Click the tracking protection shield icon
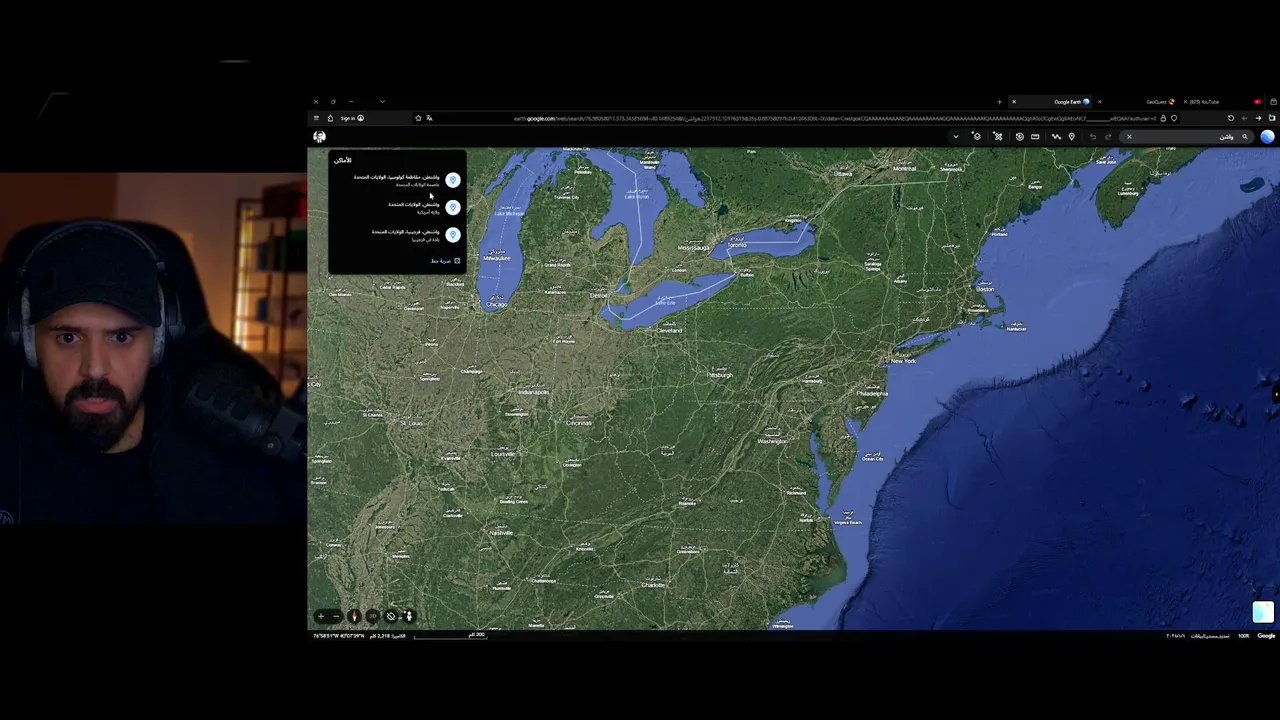1280x720 pixels. (x=1174, y=118)
